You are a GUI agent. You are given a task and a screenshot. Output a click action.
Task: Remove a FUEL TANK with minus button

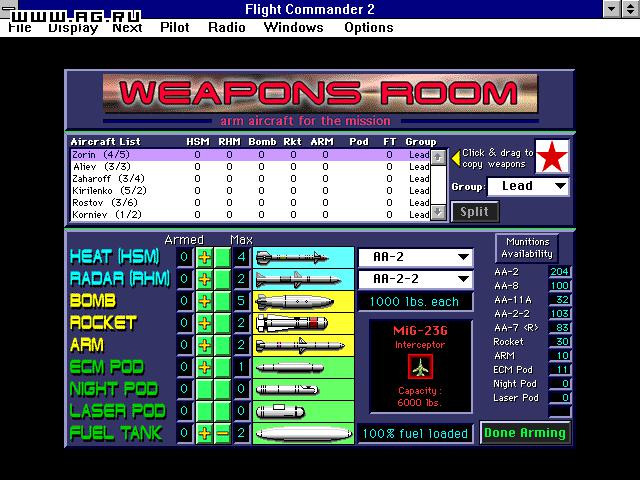click(x=222, y=433)
